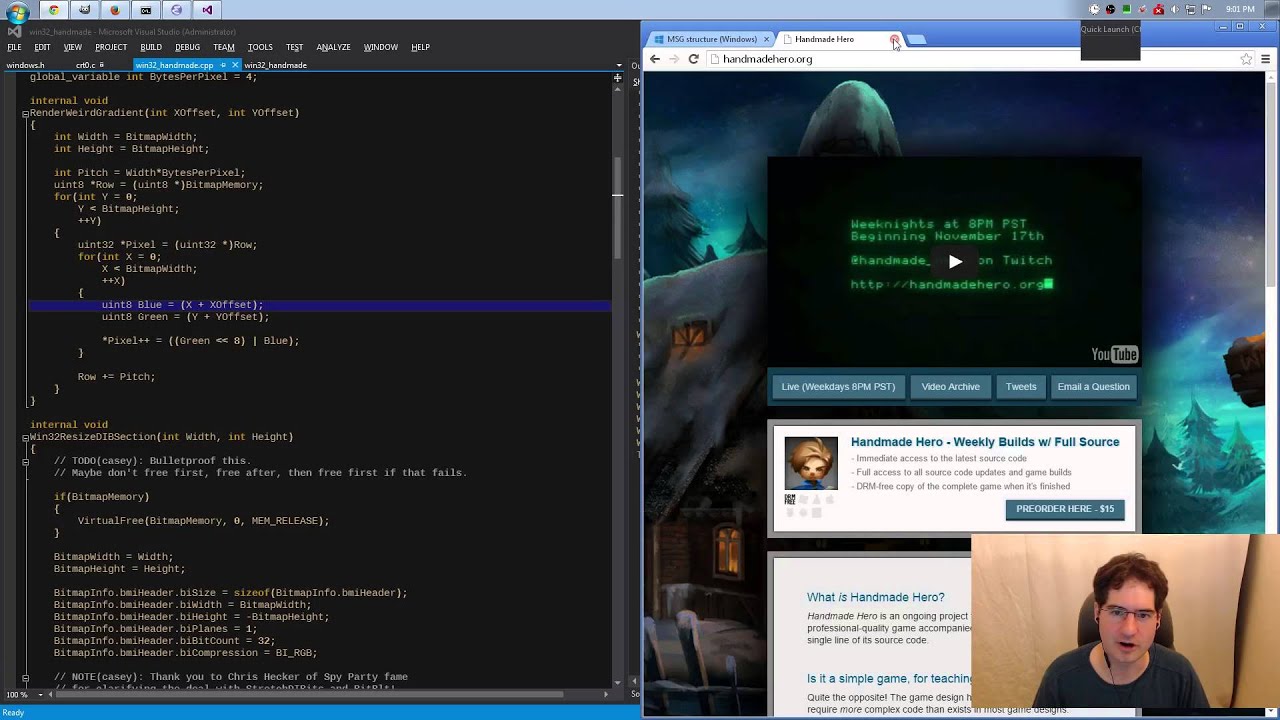Go back in the Chrome browser
The height and width of the screenshot is (720, 1280).
(x=655, y=59)
